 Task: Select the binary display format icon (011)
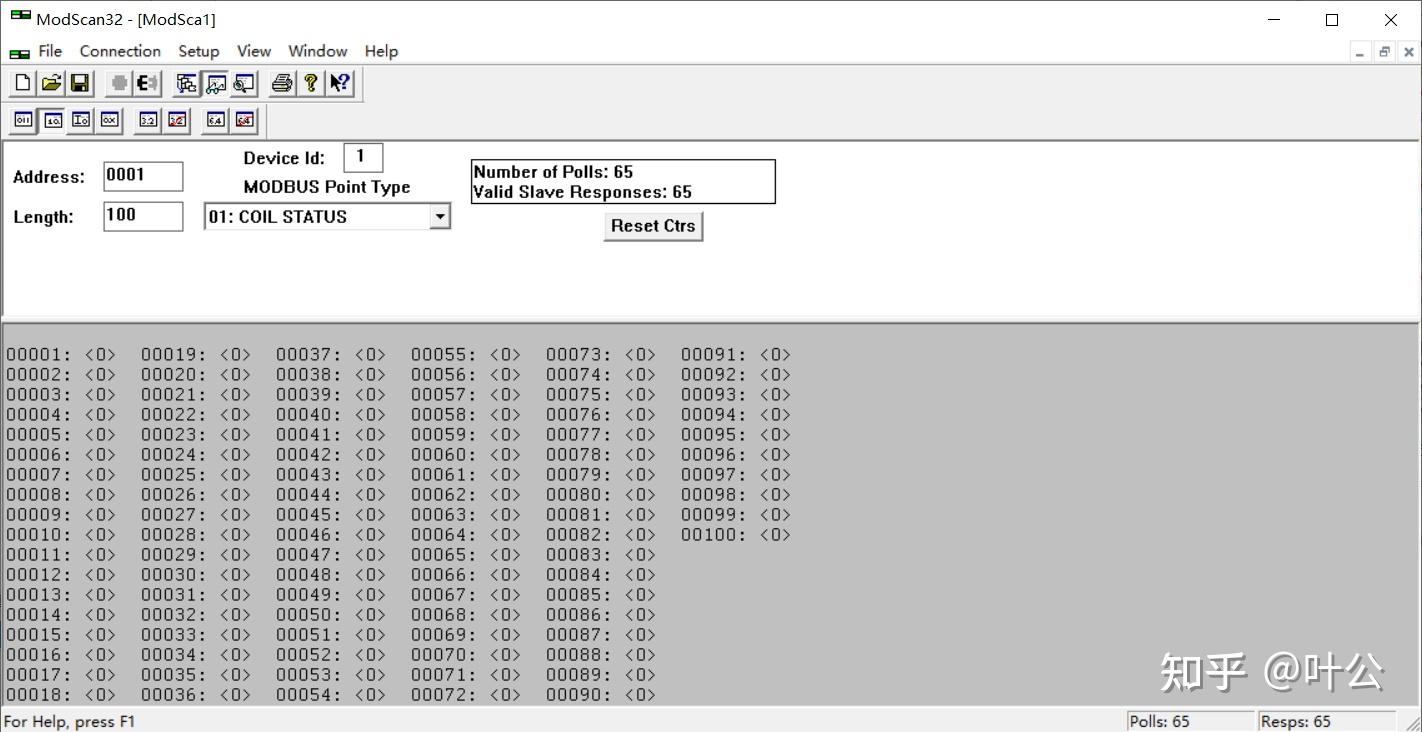tap(23, 120)
